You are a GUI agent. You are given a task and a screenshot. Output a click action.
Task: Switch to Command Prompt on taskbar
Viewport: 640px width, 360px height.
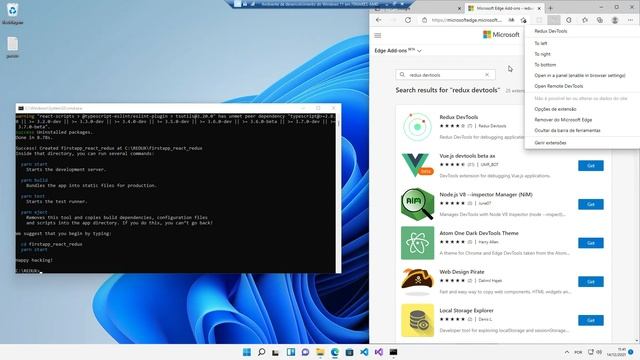pos(393,352)
